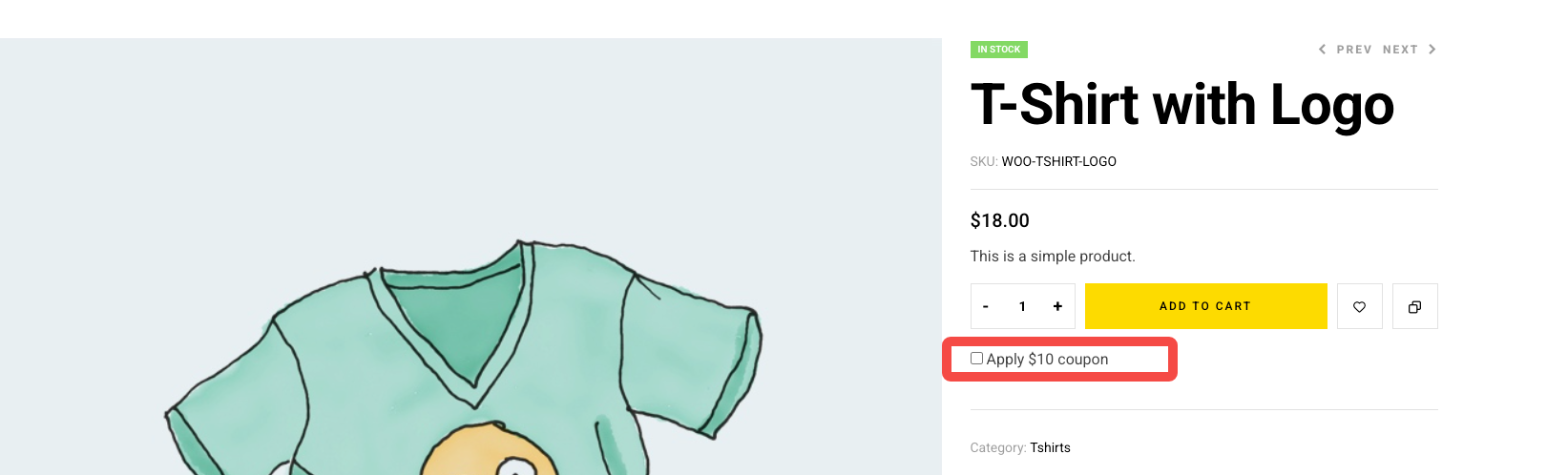This screenshot has width=1568, height=475.
Task: Tick the Apply $10 coupon checkbox
Action: [x=976, y=359]
